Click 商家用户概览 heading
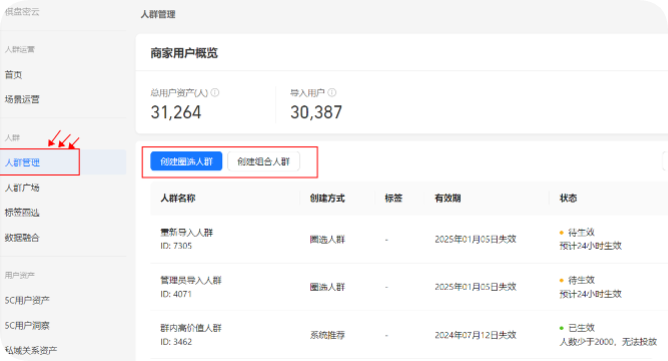Screen dimensions: 668x361 click(184, 53)
